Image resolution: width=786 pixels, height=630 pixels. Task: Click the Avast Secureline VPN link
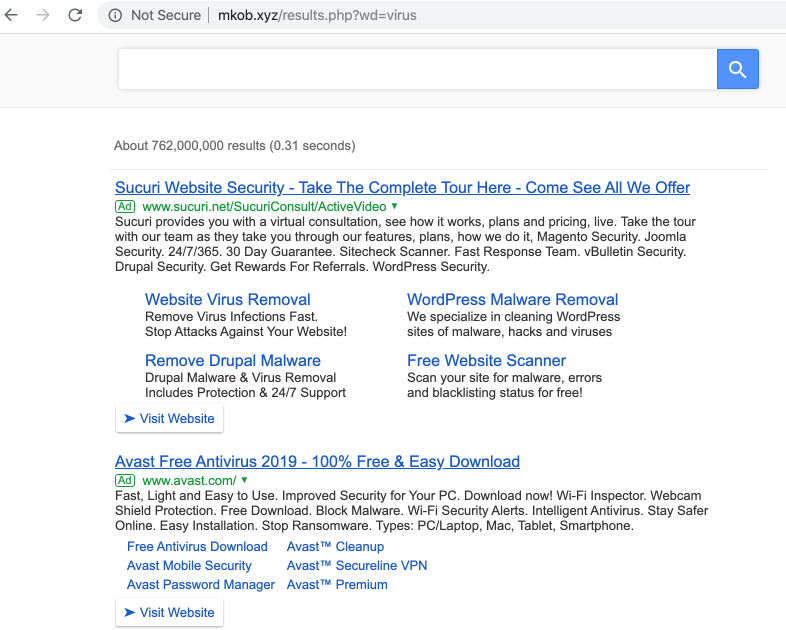356,565
